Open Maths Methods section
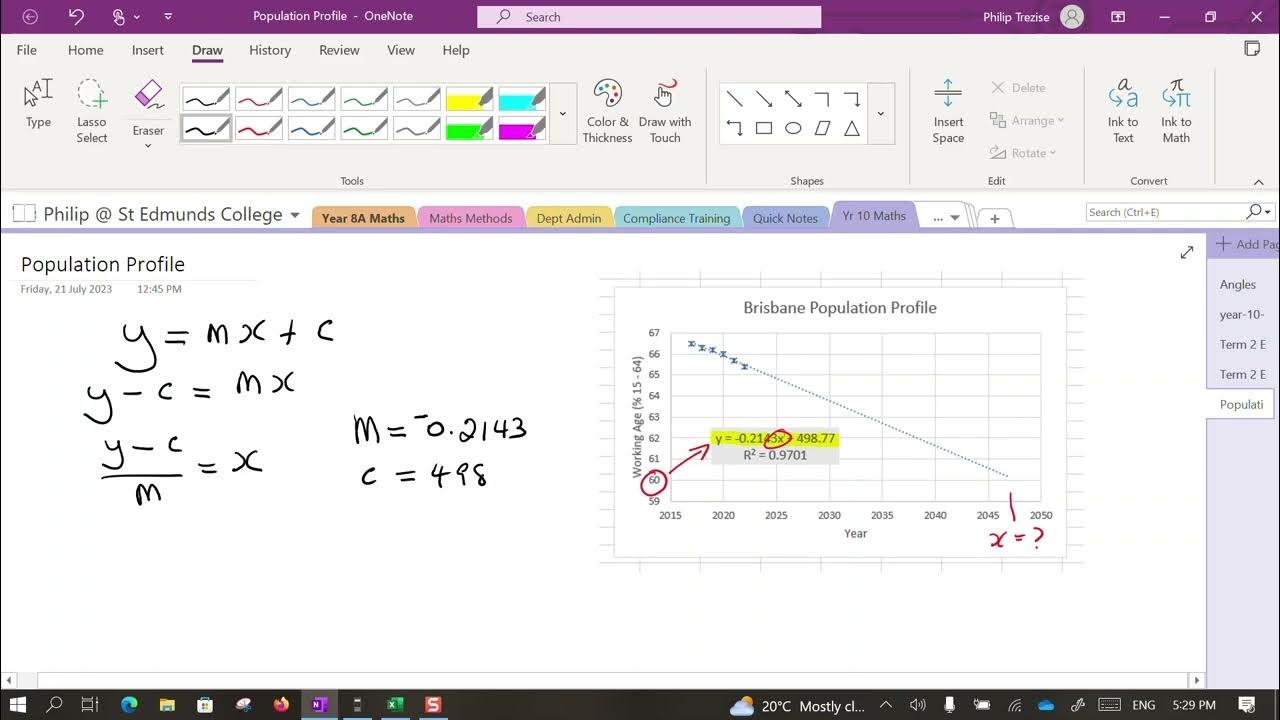The width and height of the screenshot is (1280, 720). [x=470, y=218]
